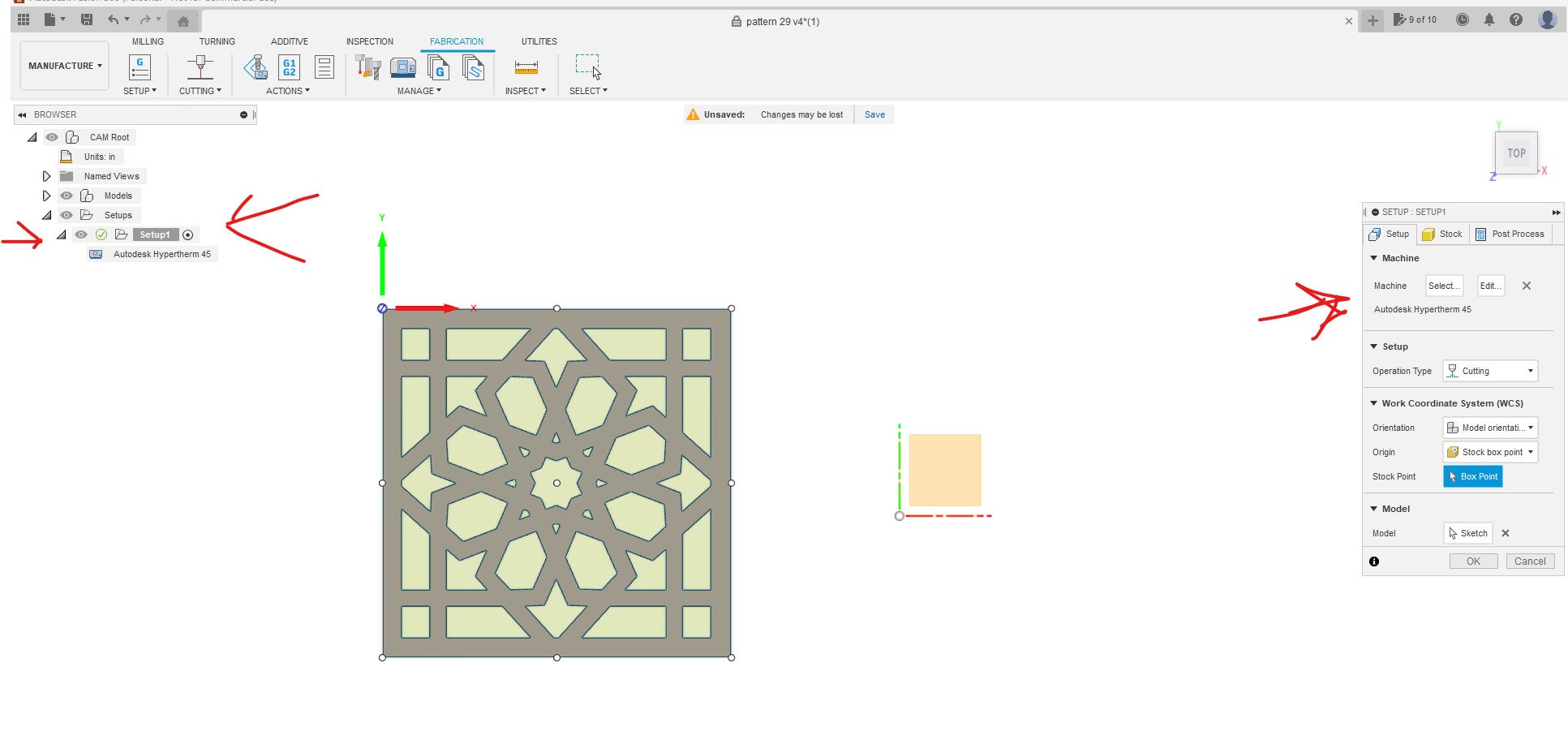
Task: Open the Stock tab in Setup dialog
Action: pyautogui.click(x=1442, y=234)
